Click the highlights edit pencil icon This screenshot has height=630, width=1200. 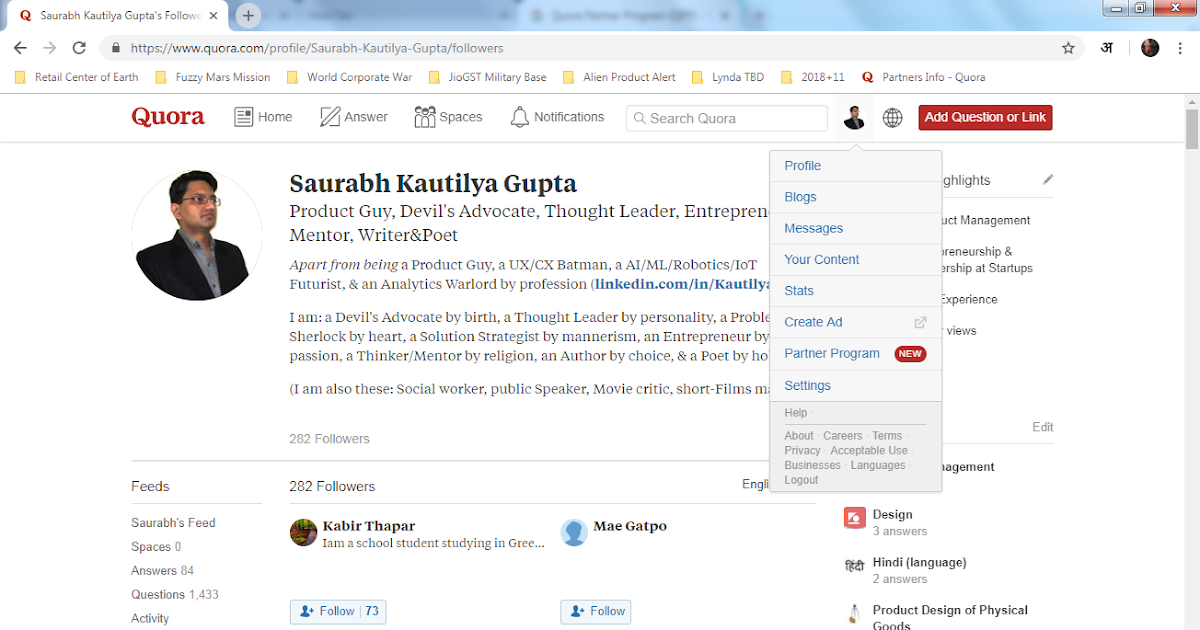click(x=1048, y=180)
